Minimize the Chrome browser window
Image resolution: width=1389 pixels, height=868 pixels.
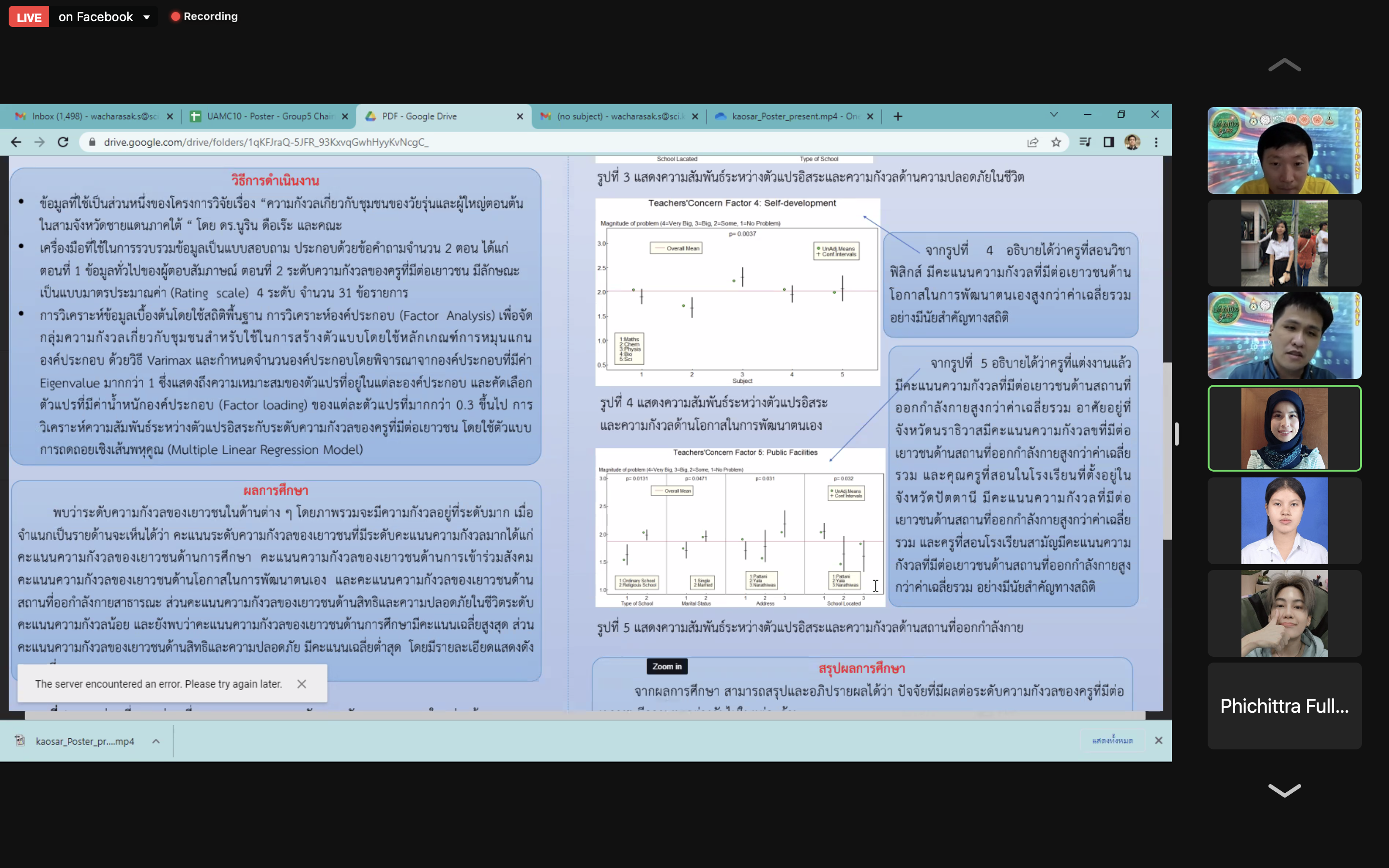(1088, 115)
